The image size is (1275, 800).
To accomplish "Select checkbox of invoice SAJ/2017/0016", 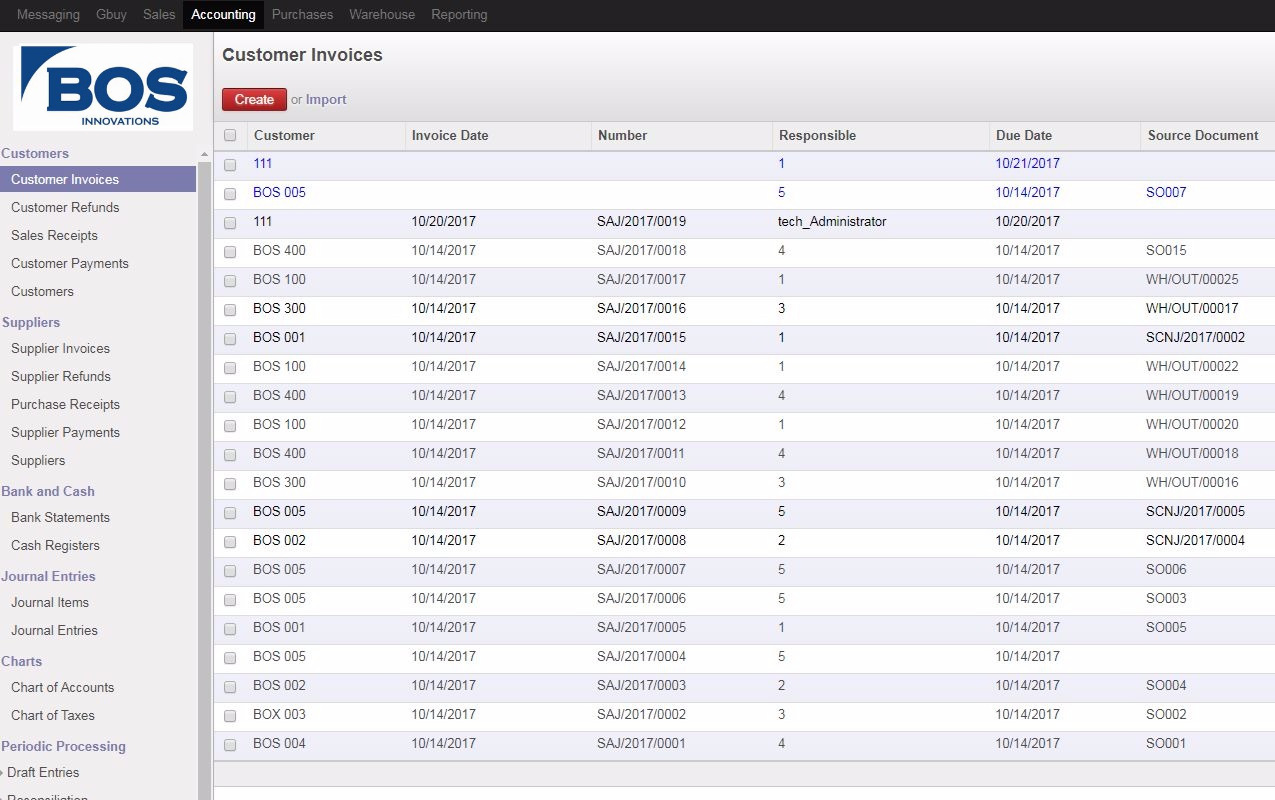I will pos(230,309).
